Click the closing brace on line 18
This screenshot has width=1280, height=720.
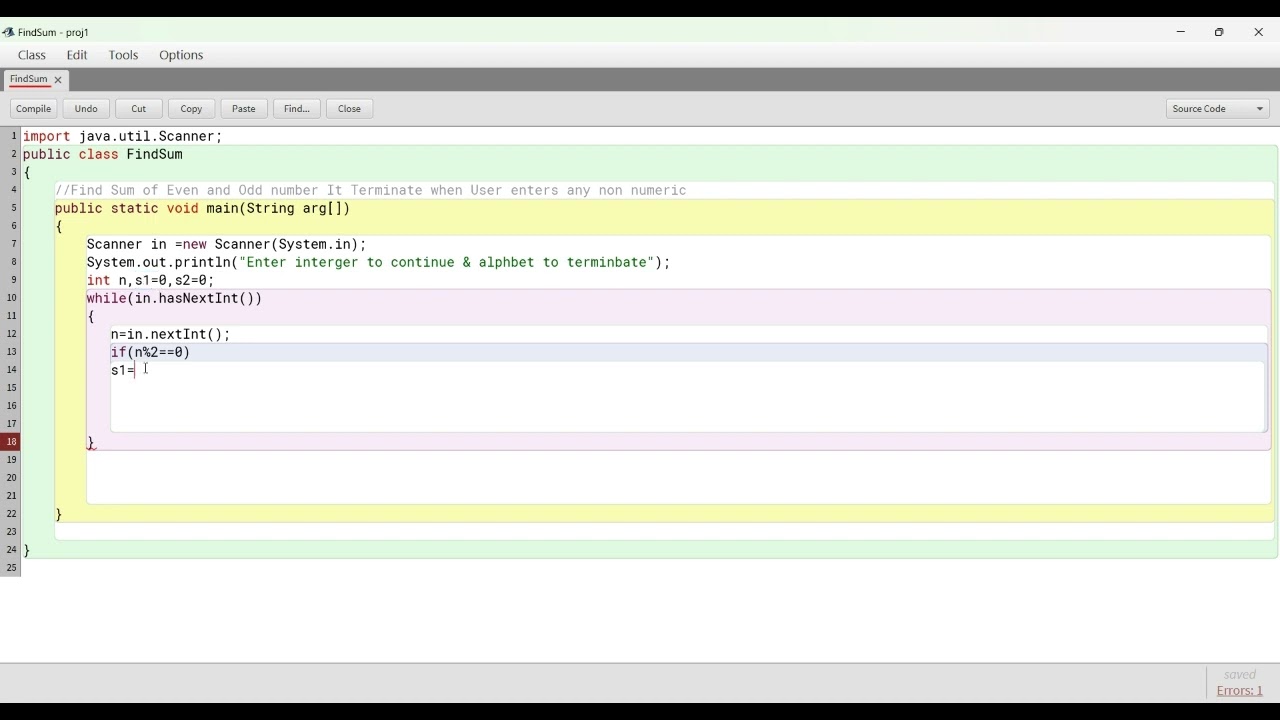click(91, 442)
